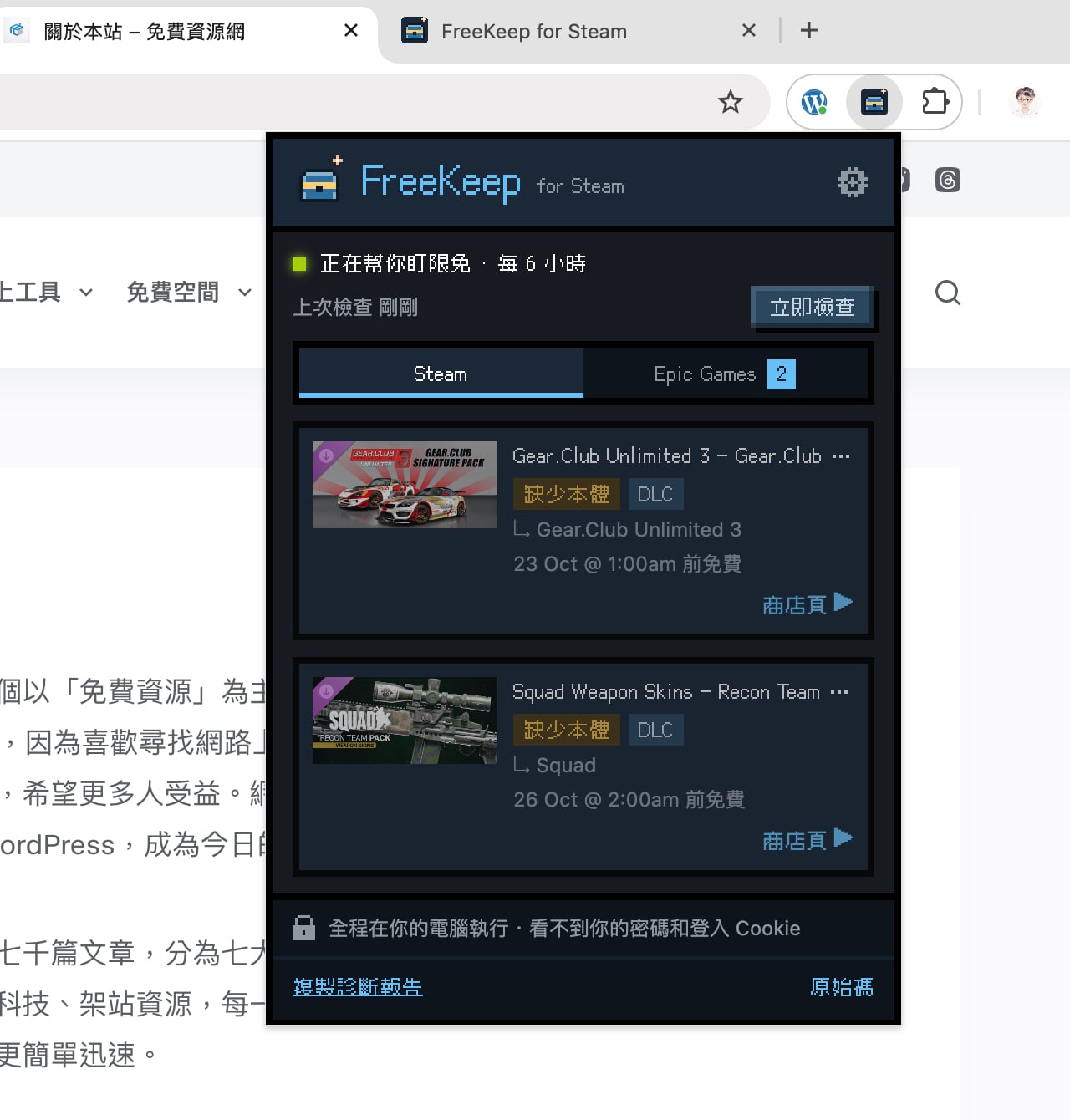The image size is (1070, 1120).
Task: Click the Gear.Club Signature Pack thumbnail
Action: coord(405,485)
